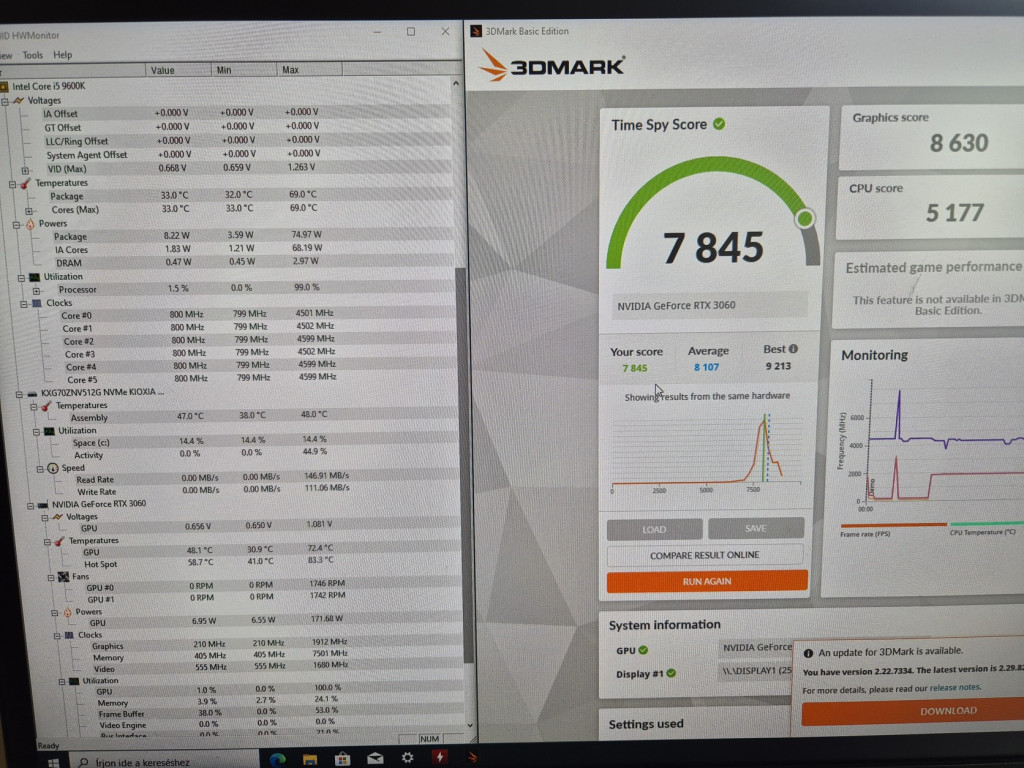This screenshot has width=1024, height=768.
Task: Click the LOAD button
Action: coord(654,529)
